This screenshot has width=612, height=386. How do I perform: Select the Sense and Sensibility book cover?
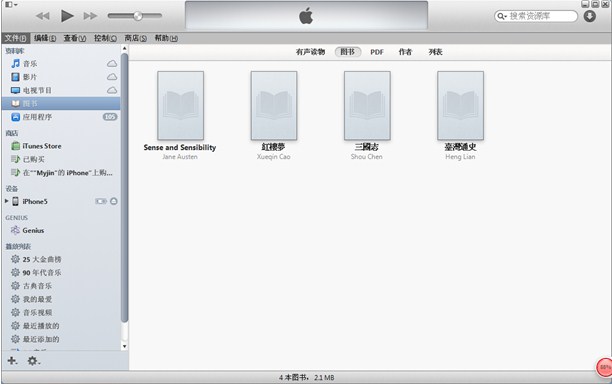pyautogui.click(x=180, y=105)
